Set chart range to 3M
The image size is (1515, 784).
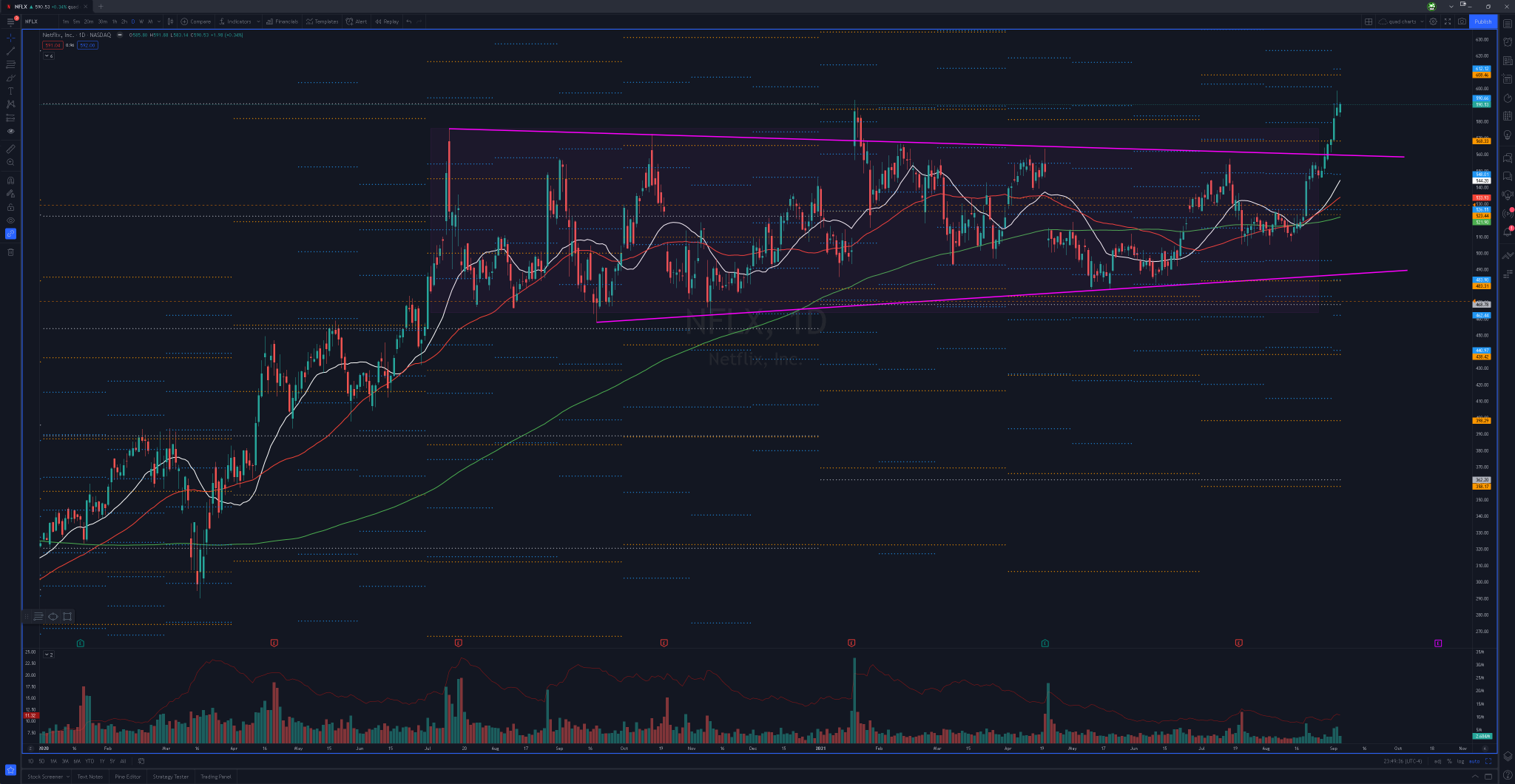click(x=65, y=761)
